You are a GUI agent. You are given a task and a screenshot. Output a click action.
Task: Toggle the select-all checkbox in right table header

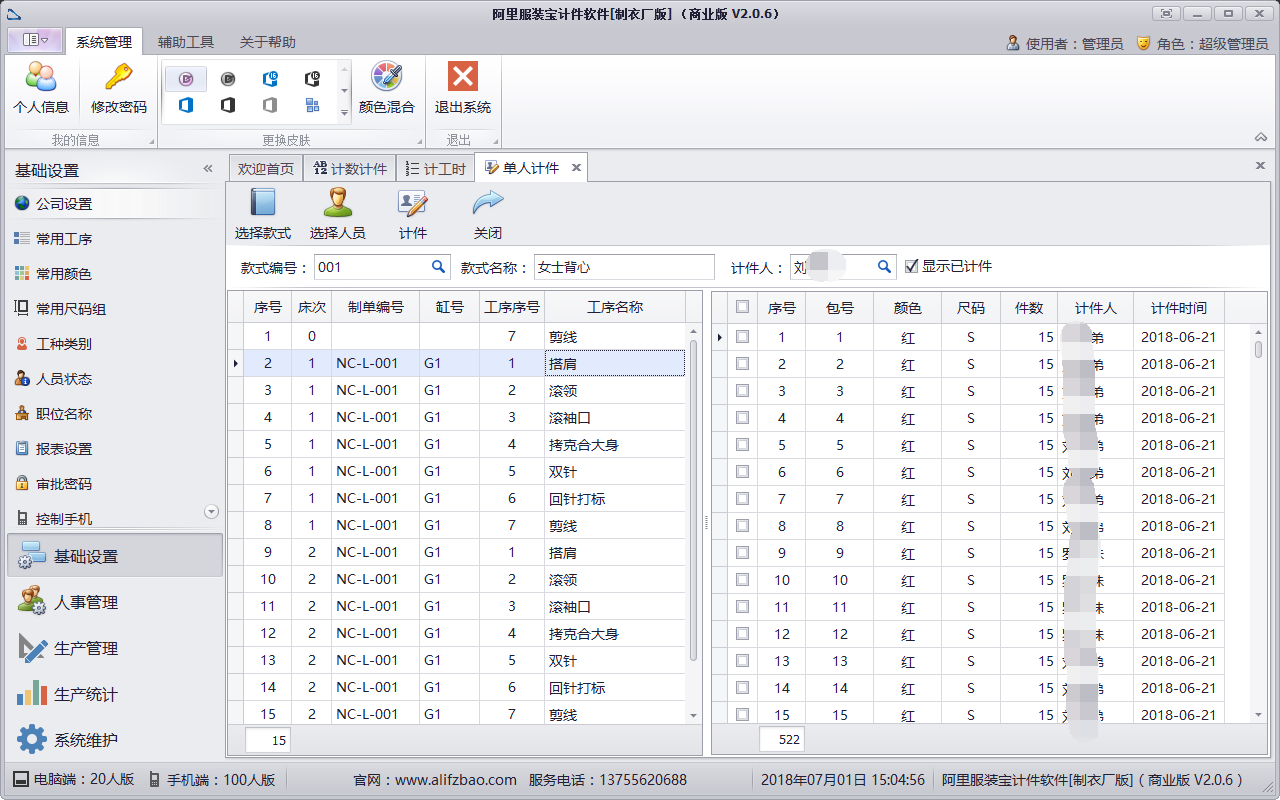click(x=742, y=307)
